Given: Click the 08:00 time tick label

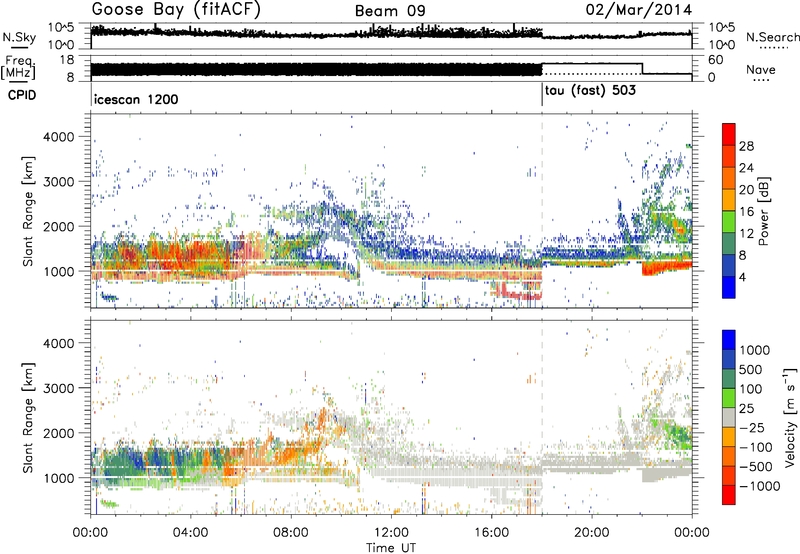Looking at the screenshot, I should pos(291,533).
